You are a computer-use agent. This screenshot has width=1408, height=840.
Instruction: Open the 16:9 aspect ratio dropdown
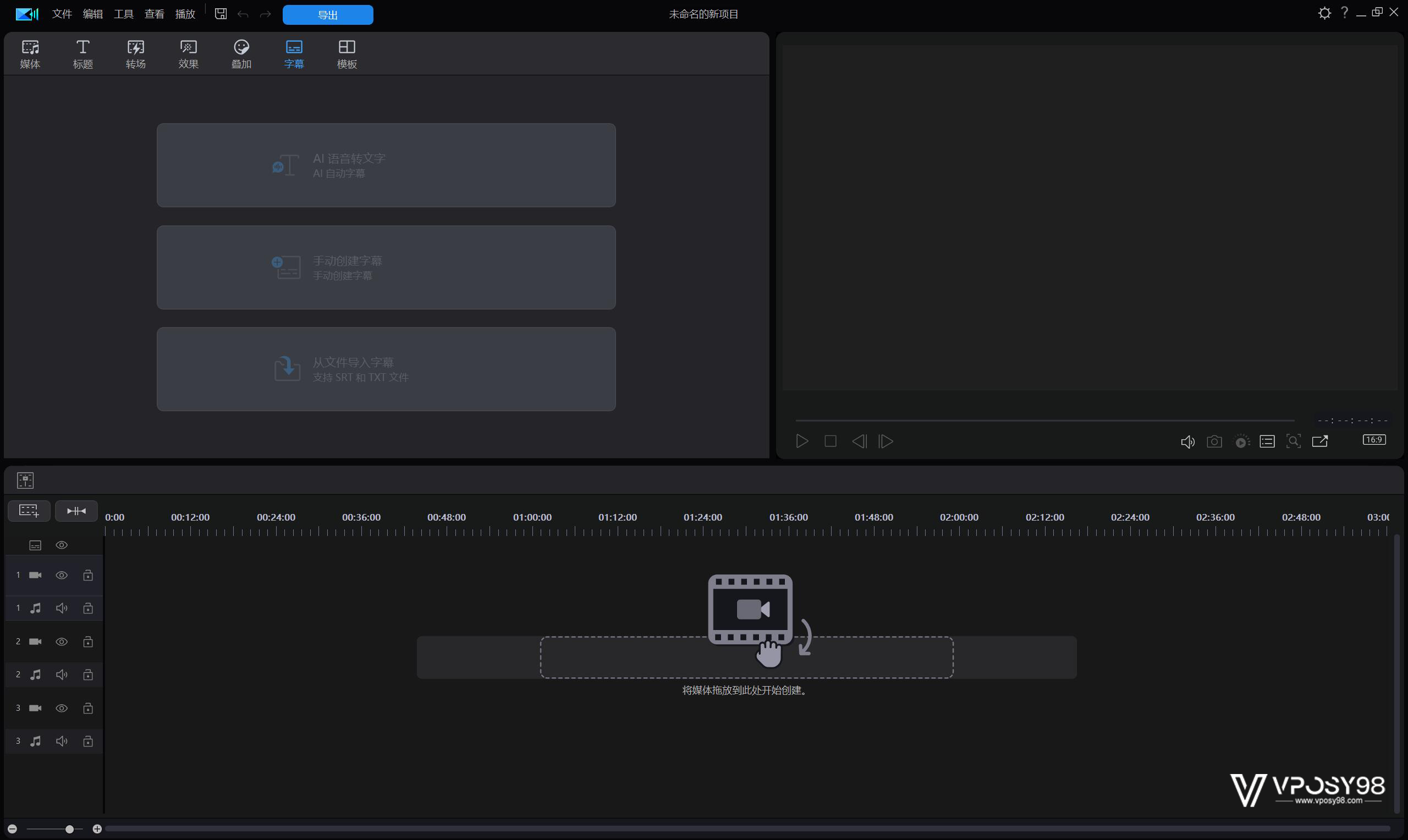click(1374, 440)
